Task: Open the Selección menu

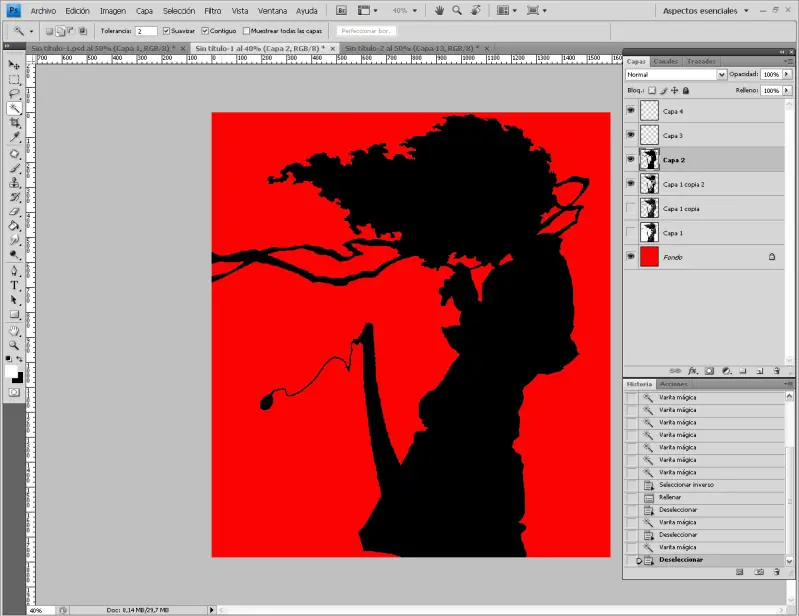Action: [x=179, y=11]
